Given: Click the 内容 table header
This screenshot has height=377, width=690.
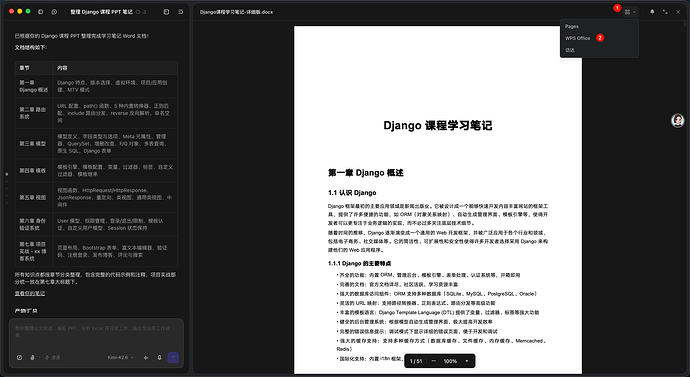Looking at the screenshot, I should pyautogui.click(x=116, y=68).
